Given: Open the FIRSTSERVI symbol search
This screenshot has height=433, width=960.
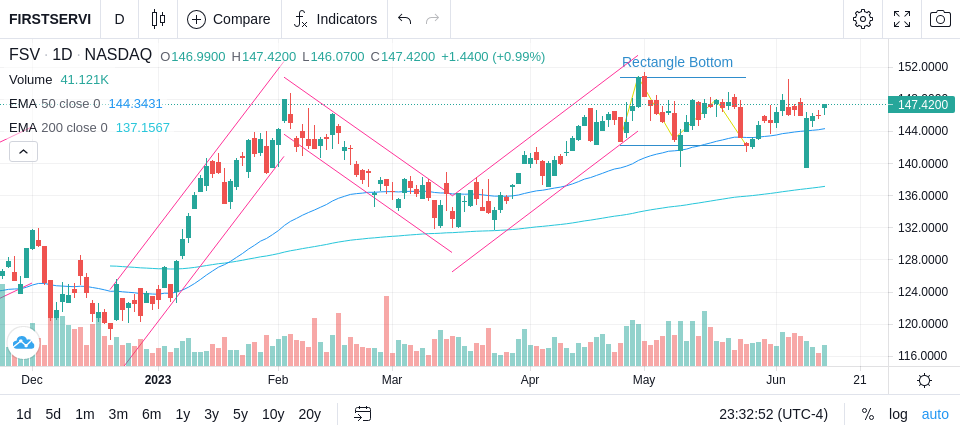Looking at the screenshot, I should [50, 19].
